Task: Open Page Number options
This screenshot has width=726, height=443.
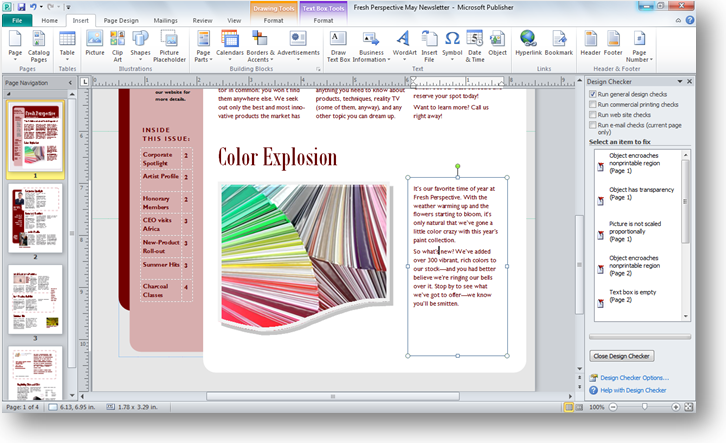Action: (x=639, y=46)
